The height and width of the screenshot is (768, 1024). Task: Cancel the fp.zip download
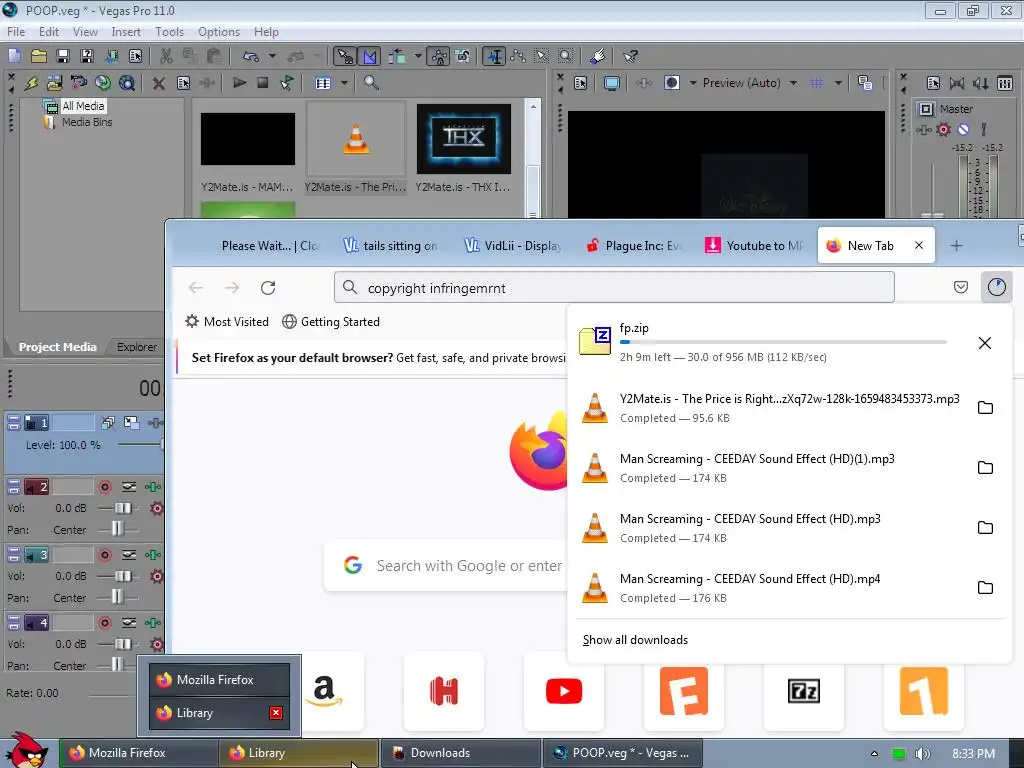click(985, 343)
